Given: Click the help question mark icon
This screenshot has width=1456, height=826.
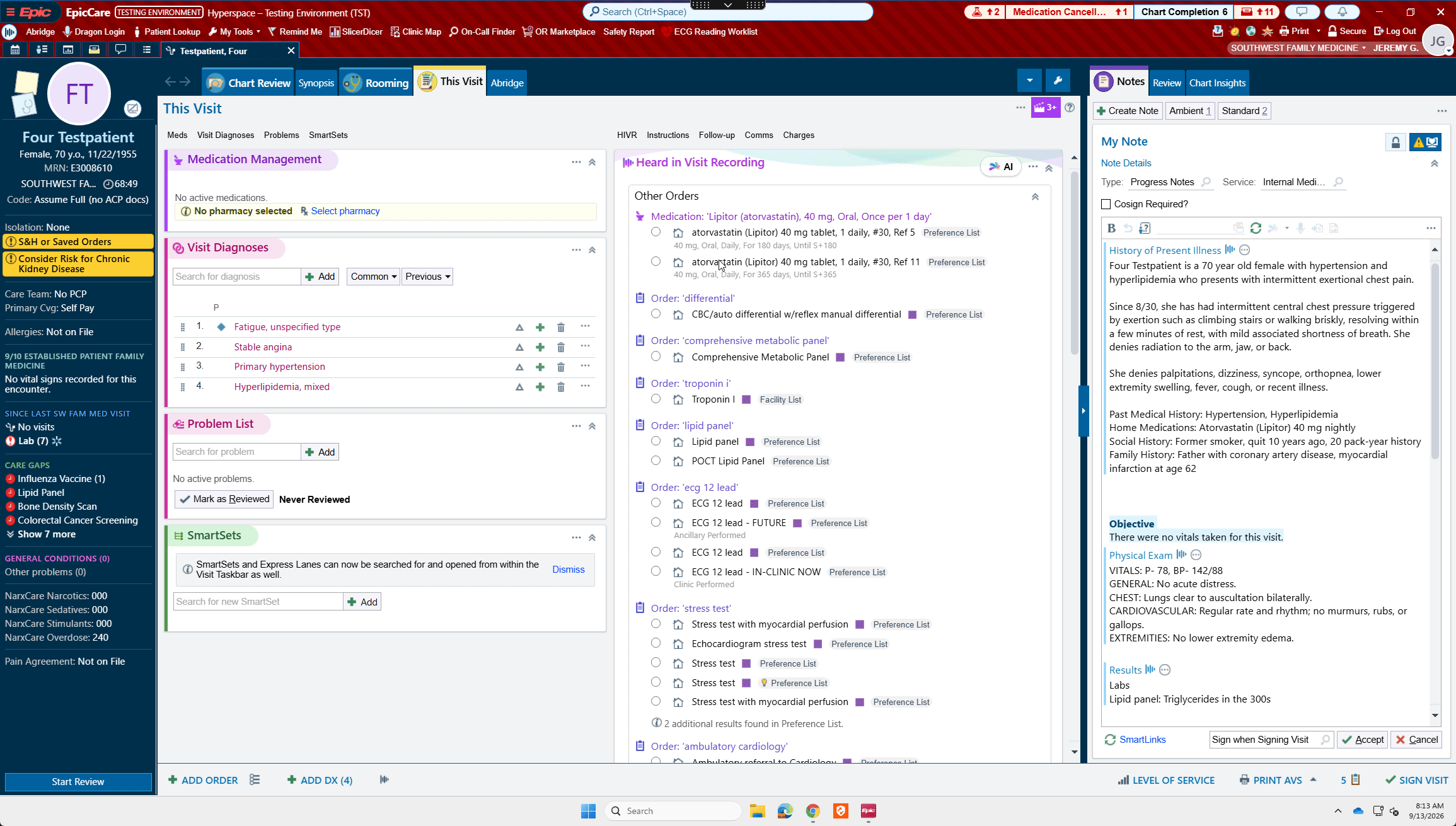Looking at the screenshot, I should 1070,108.
